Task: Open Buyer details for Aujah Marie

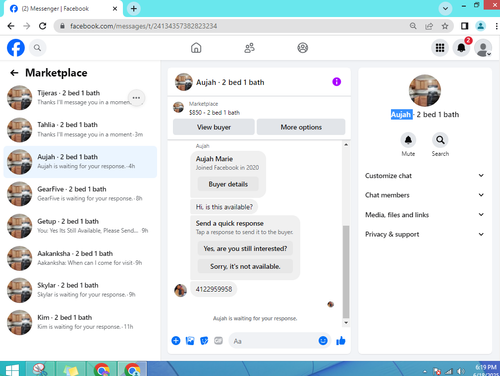Action: pyautogui.click(x=228, y=184)
